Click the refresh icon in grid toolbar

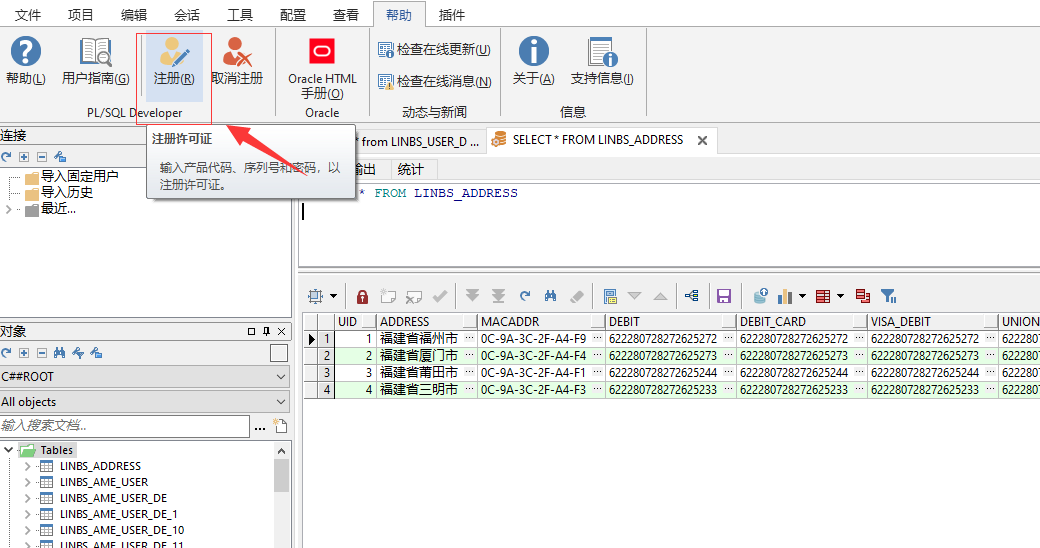[x=525, y=296]
